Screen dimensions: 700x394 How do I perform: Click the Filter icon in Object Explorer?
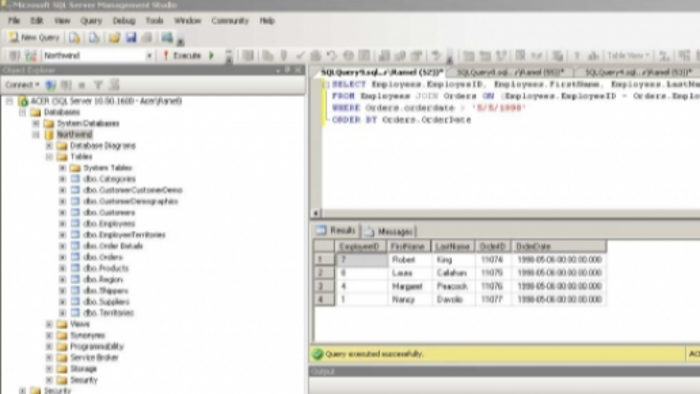98,85
